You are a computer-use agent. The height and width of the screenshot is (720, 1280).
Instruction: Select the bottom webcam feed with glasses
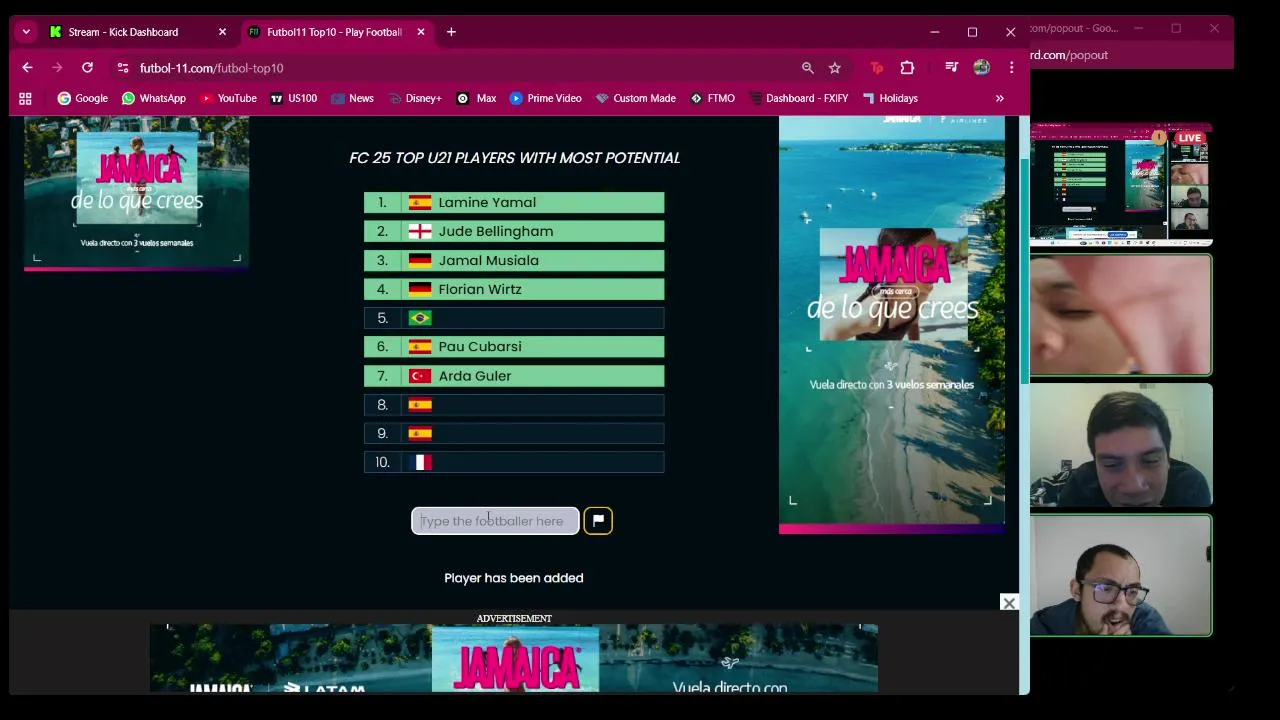[1121, 576]
